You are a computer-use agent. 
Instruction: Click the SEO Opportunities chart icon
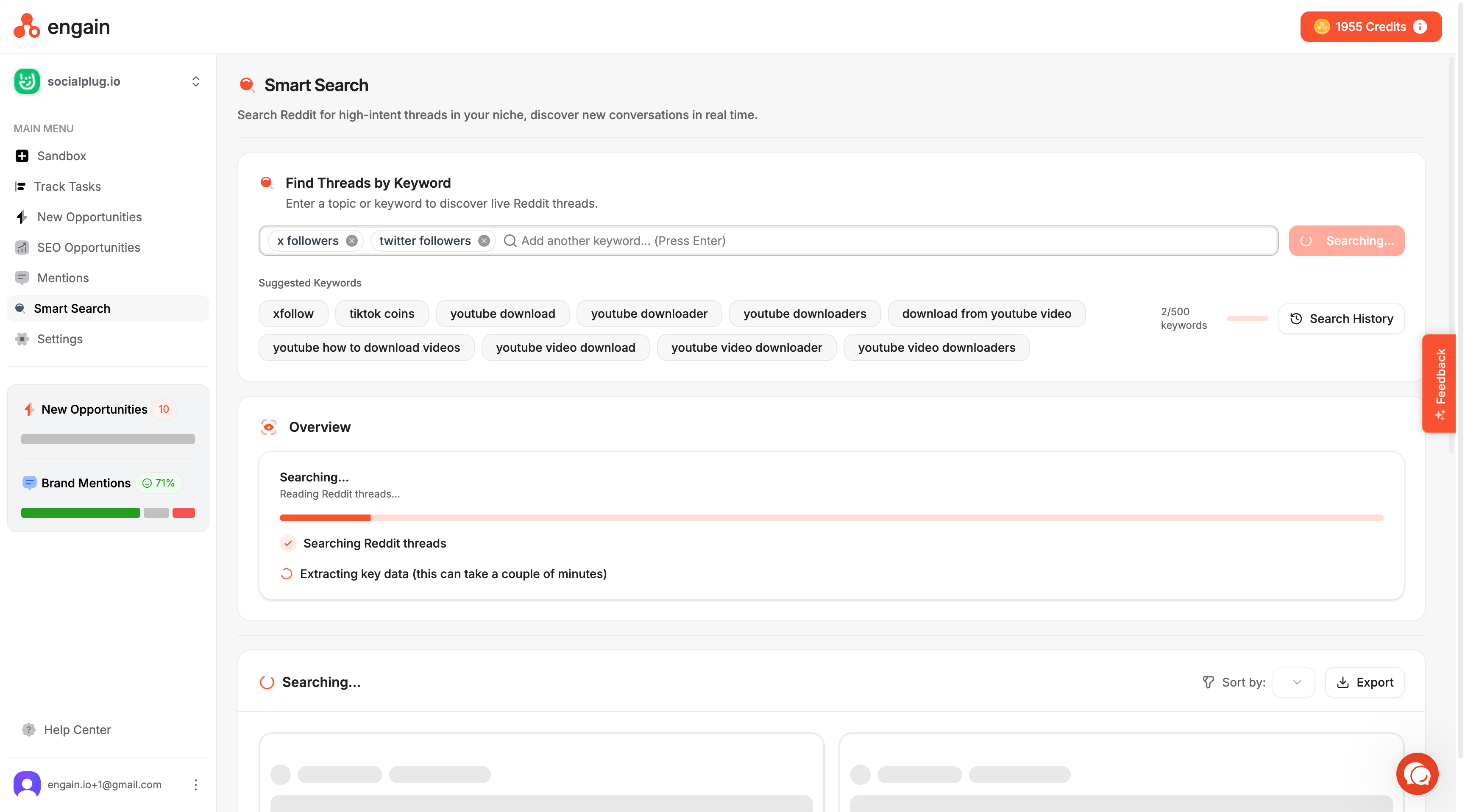[x=22, y=247]
